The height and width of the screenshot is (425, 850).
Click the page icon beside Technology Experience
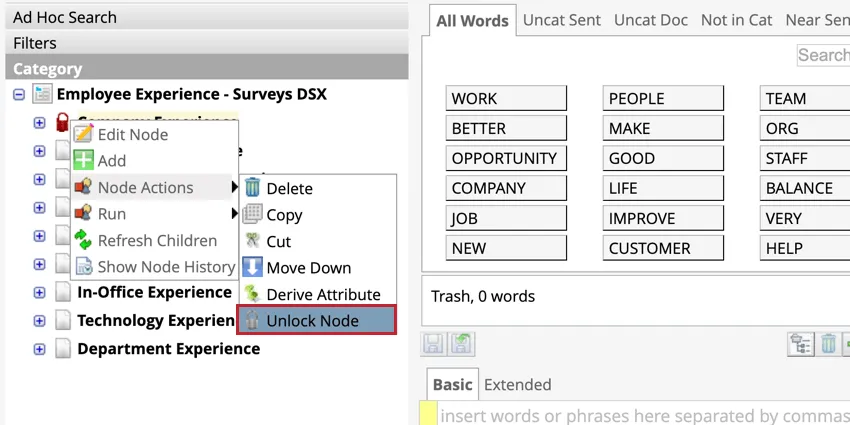click(63, 321)
